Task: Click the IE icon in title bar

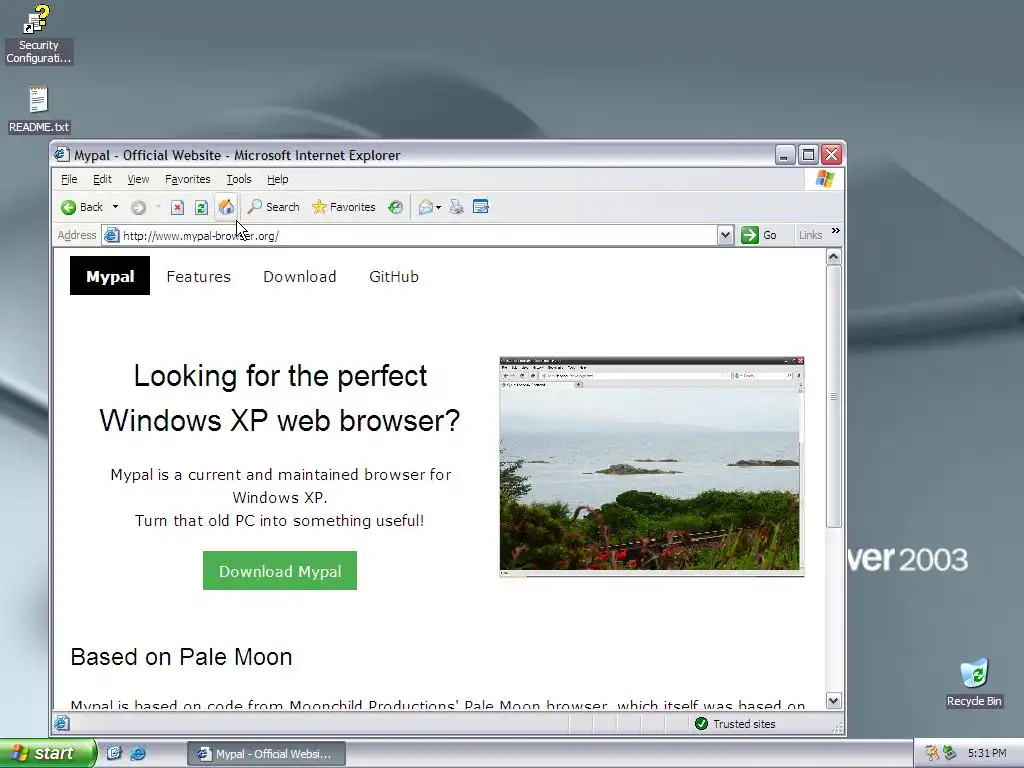Action: pyautogui.click(x=62, y=154)
